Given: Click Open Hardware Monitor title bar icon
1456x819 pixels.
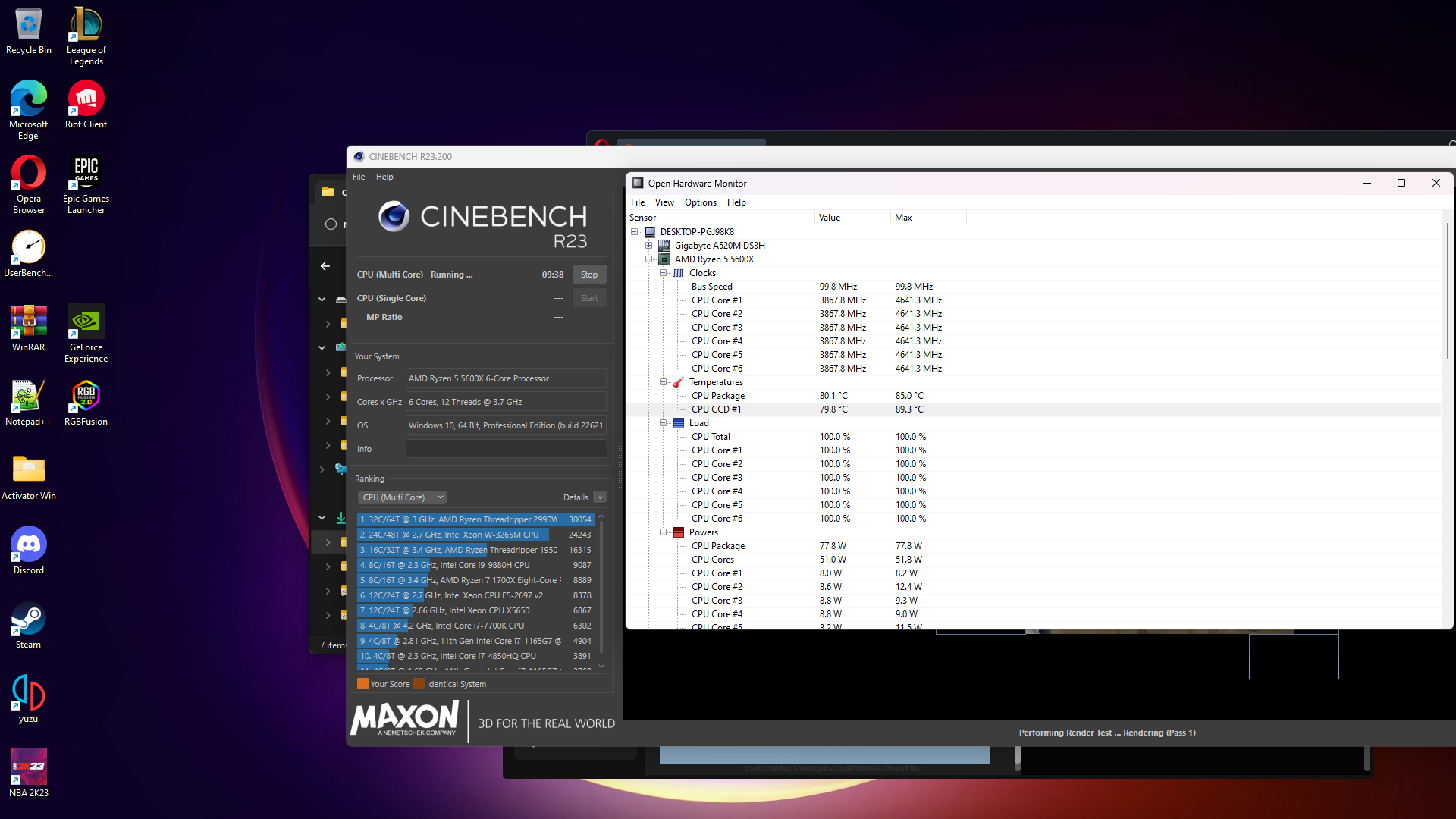Looking at the screenshot, I should [638, 183].
